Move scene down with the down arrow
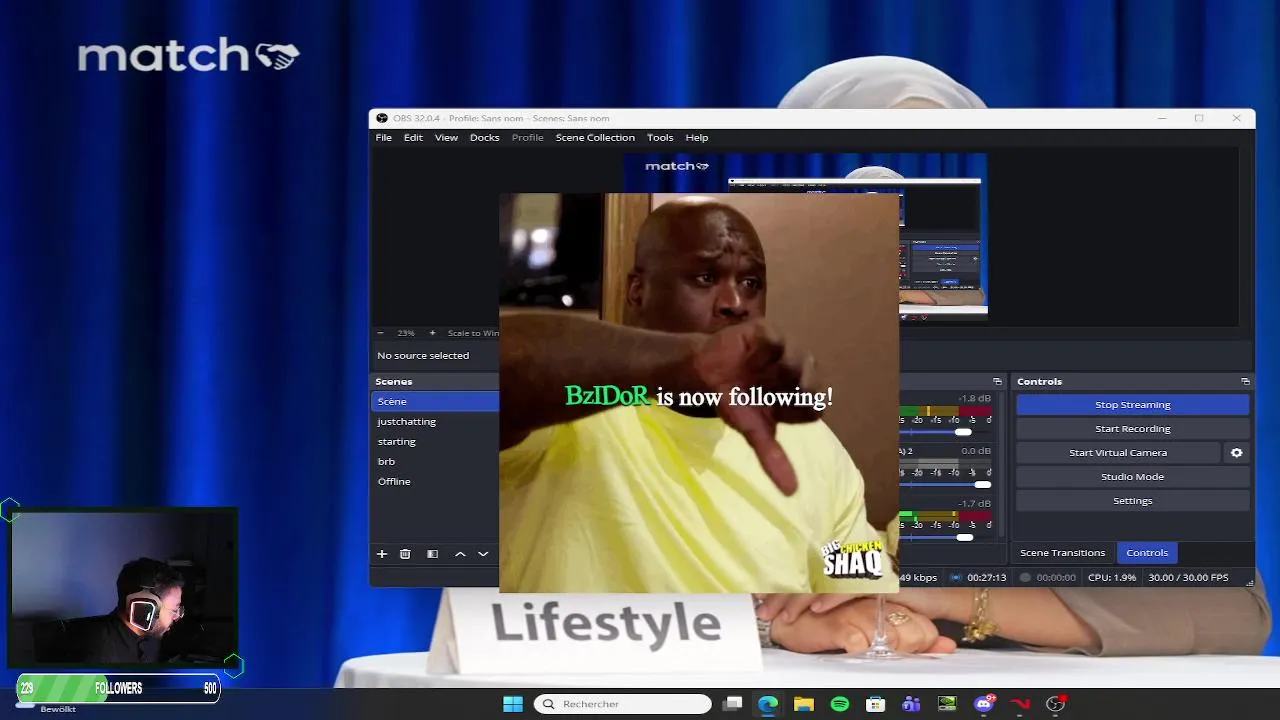This screenshot has width=1280, height=720. click(x=483, y=553)
